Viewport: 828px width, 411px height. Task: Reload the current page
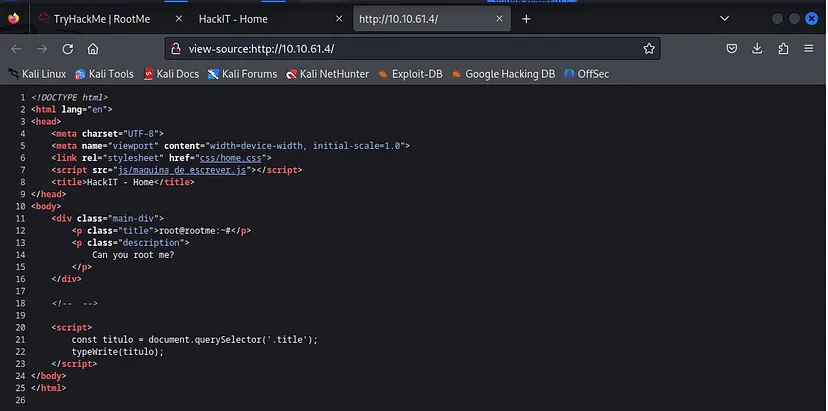(68, 48)
